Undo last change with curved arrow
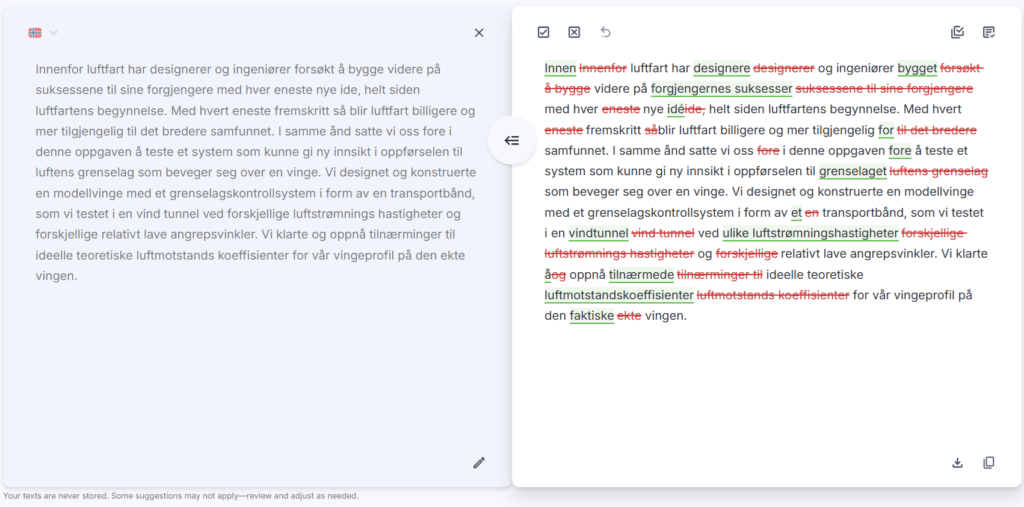Image resolution: width=1024 pixels, height=507 pixels. coord(605,32)
